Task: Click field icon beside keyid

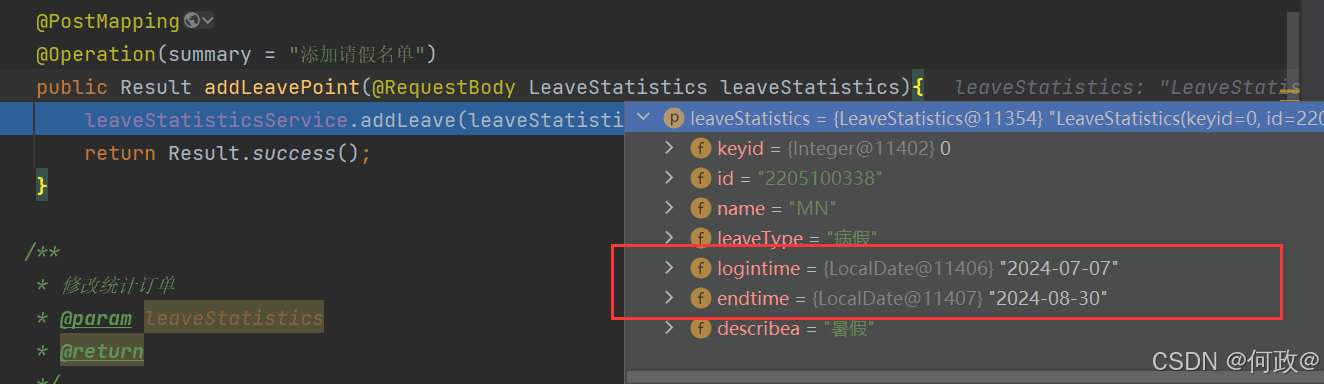Action: coord(700,148)
